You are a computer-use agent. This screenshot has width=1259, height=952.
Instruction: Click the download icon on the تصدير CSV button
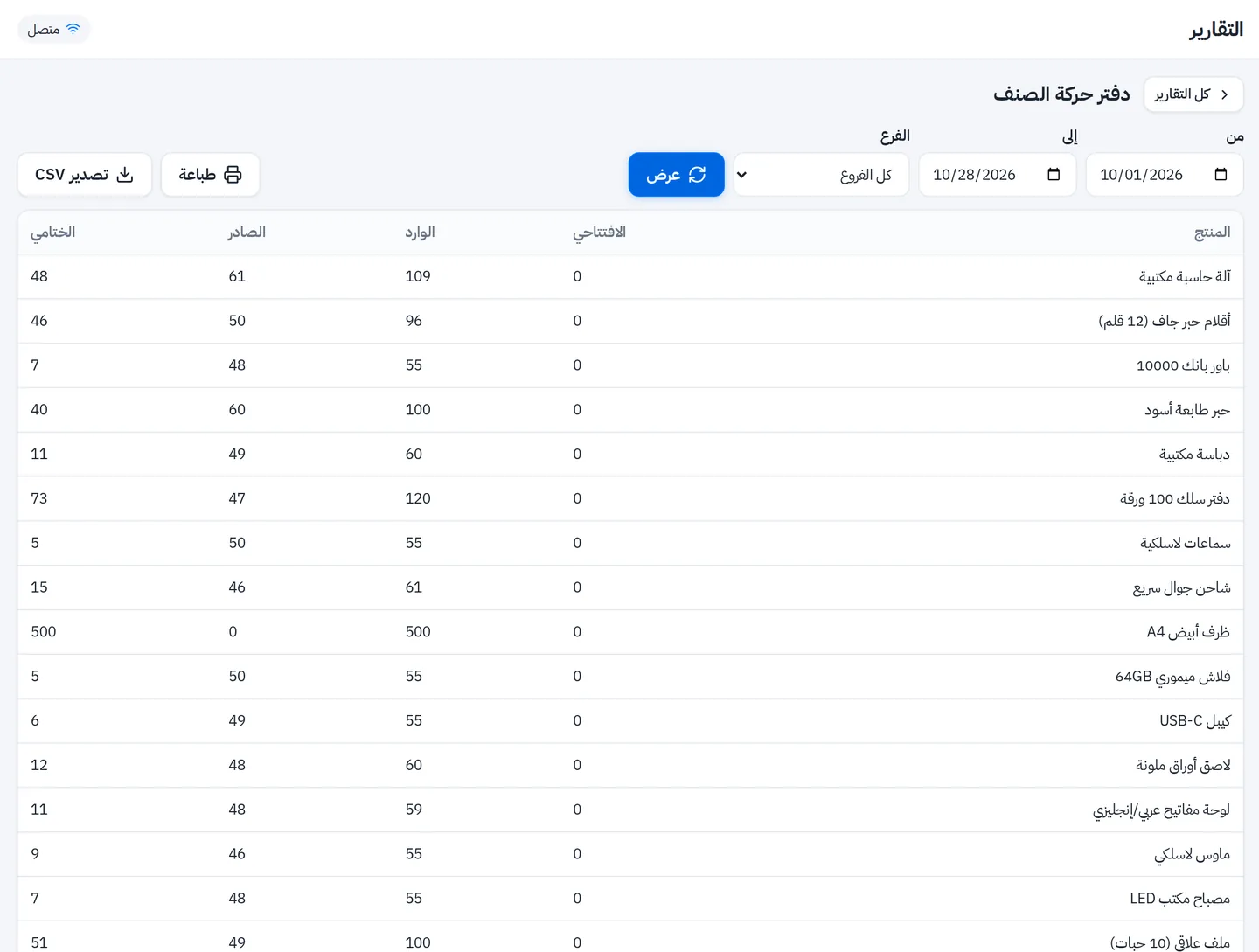[x=125, y=175]
